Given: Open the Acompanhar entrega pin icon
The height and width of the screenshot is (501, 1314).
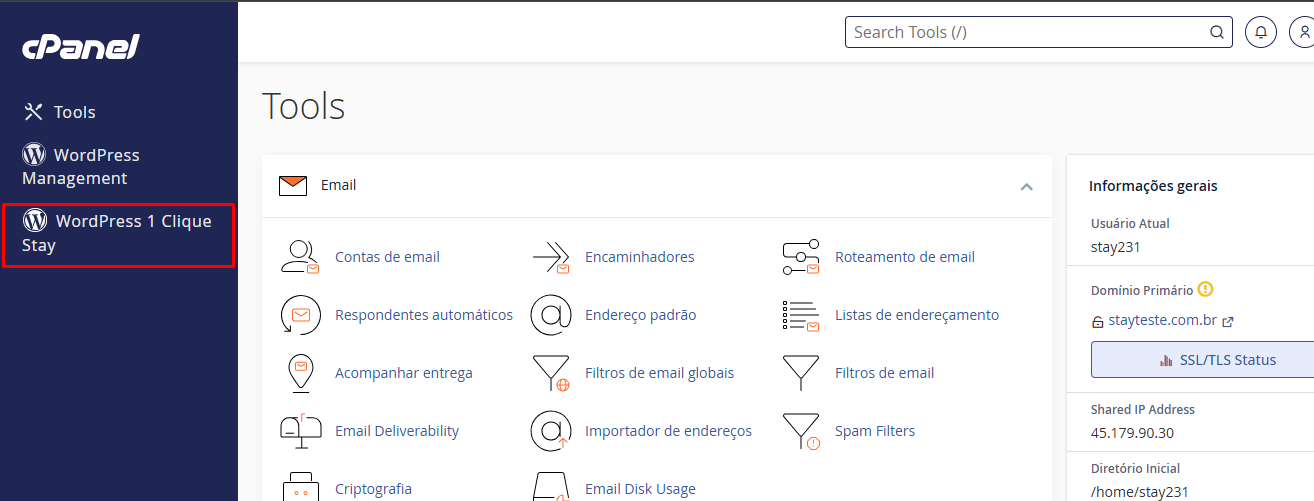Looking at the screenshot, I should tap(300, 373).
